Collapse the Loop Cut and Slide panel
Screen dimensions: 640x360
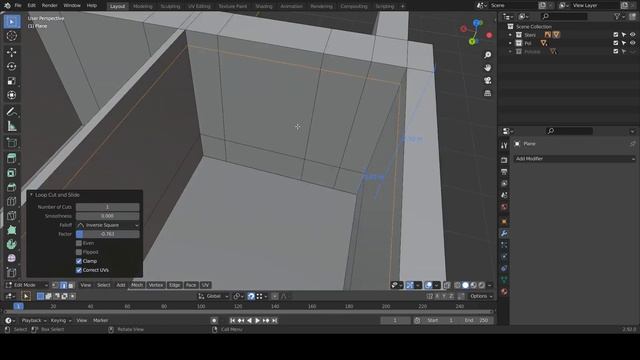(x=31, y=195)
